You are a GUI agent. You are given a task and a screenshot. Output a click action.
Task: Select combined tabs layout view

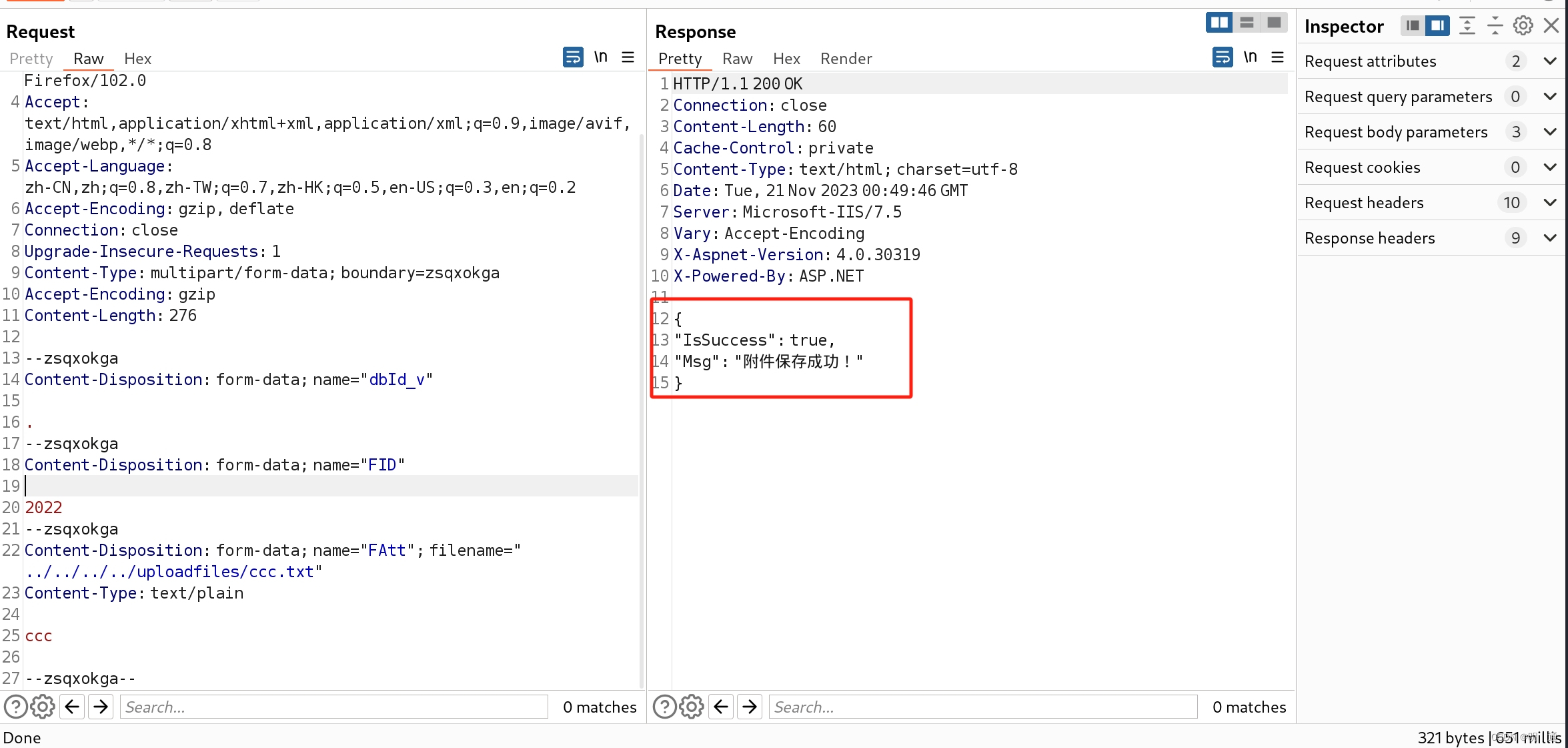pyautogui.click(x=1274, y=23)
